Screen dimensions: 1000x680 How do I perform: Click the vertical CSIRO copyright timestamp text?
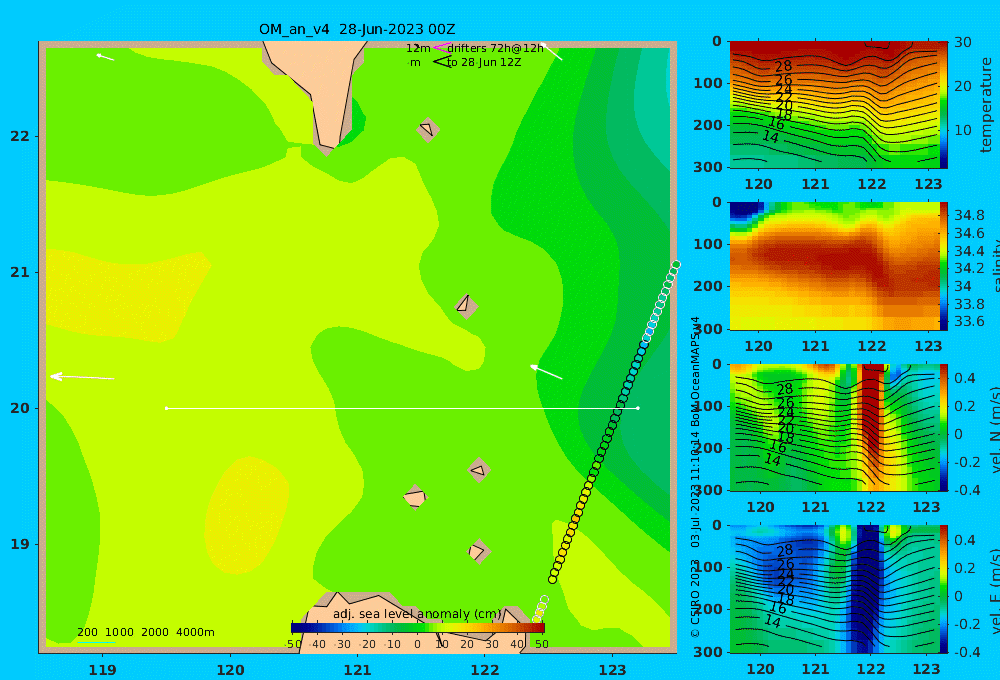tap(696, 477)
